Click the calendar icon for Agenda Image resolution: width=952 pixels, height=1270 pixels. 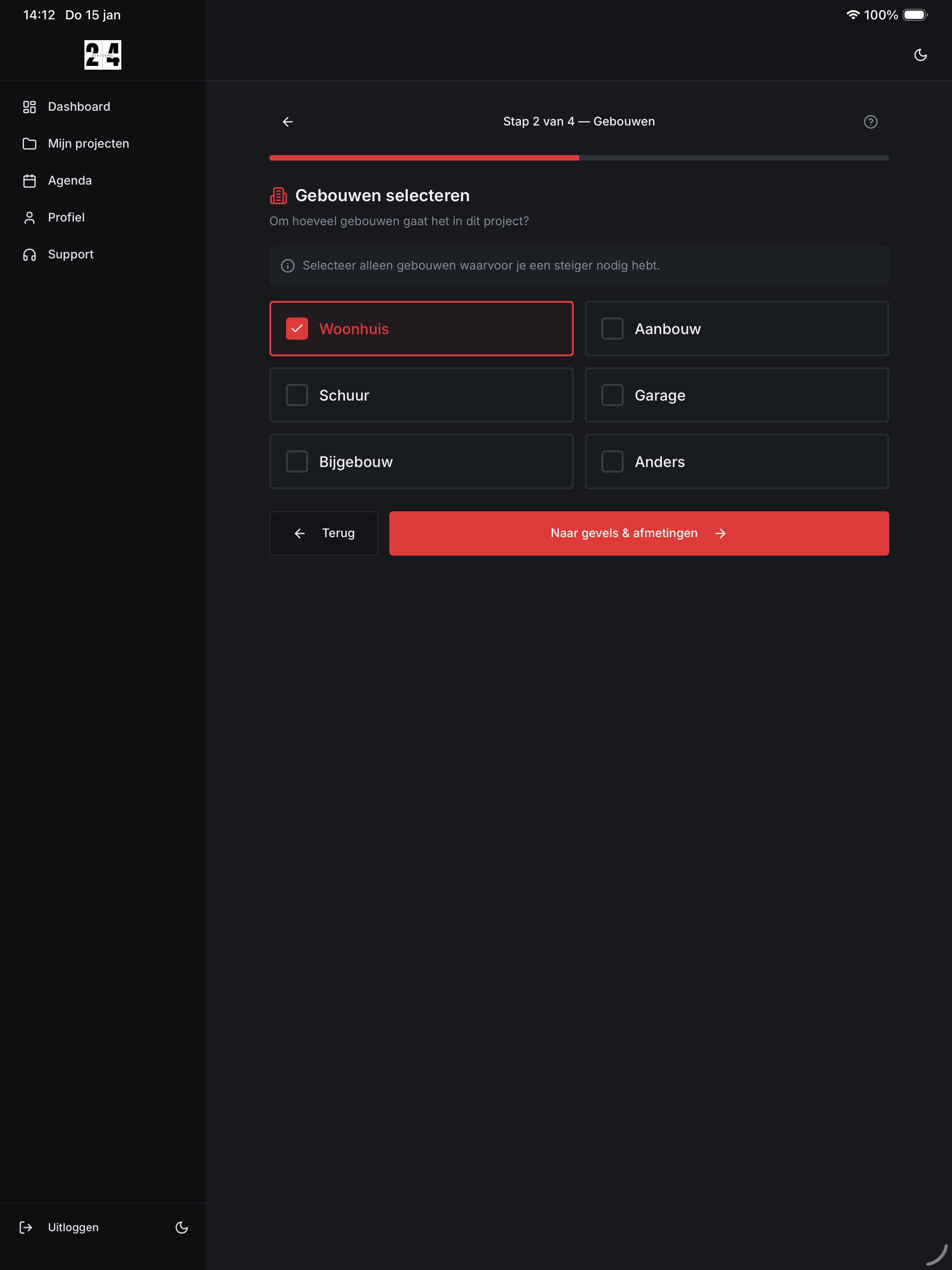[x=29, y=181]
